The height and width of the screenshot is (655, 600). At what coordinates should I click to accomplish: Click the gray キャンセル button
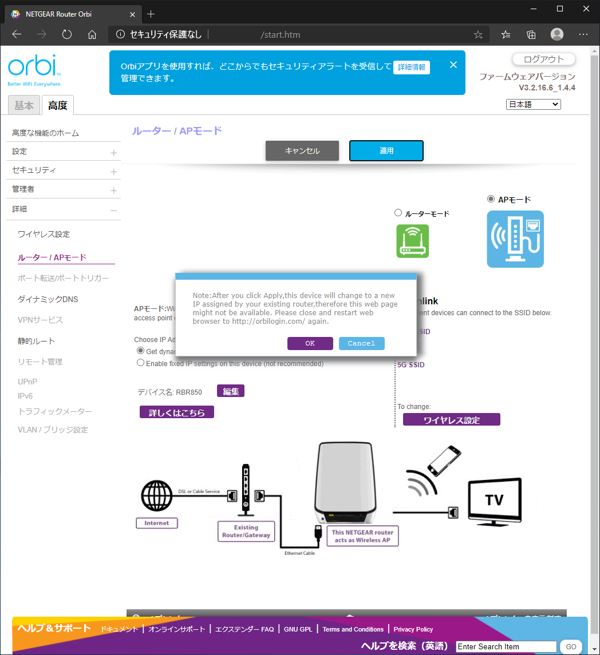(x=302, y=151)
